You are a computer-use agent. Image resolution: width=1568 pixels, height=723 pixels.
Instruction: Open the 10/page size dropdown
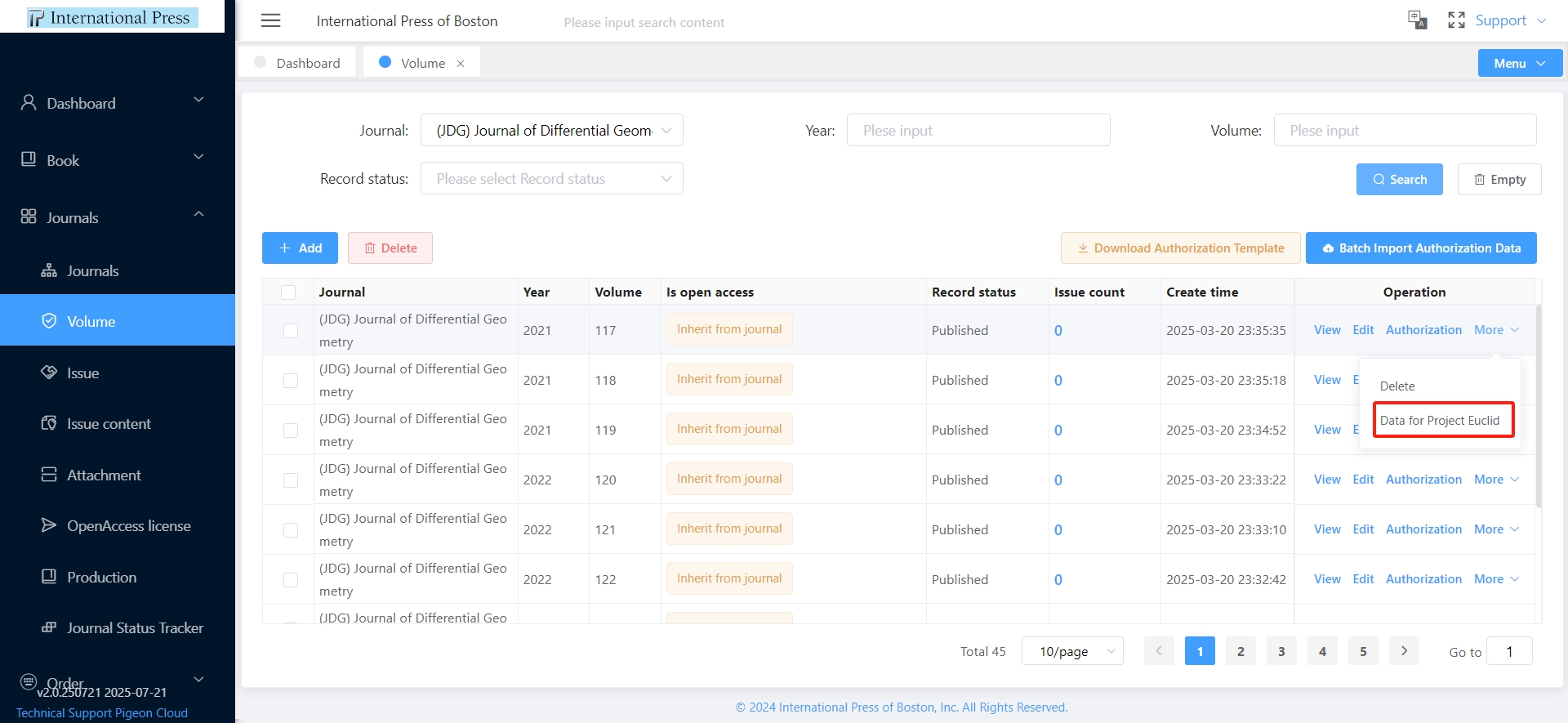pyautogui.click(x=1072, y=651)
